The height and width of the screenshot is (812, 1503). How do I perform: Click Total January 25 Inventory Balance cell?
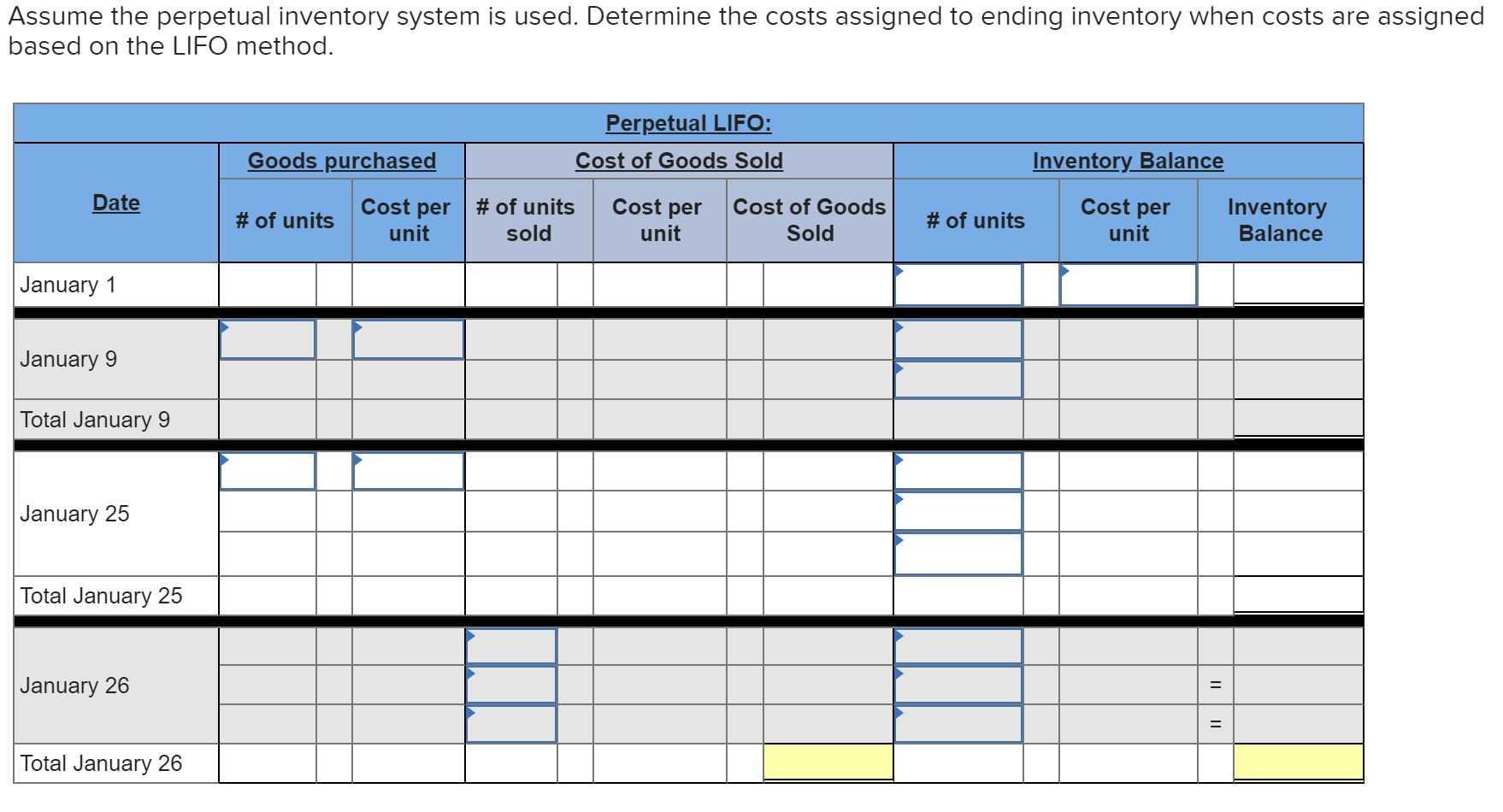click(x=1298, y=595)
